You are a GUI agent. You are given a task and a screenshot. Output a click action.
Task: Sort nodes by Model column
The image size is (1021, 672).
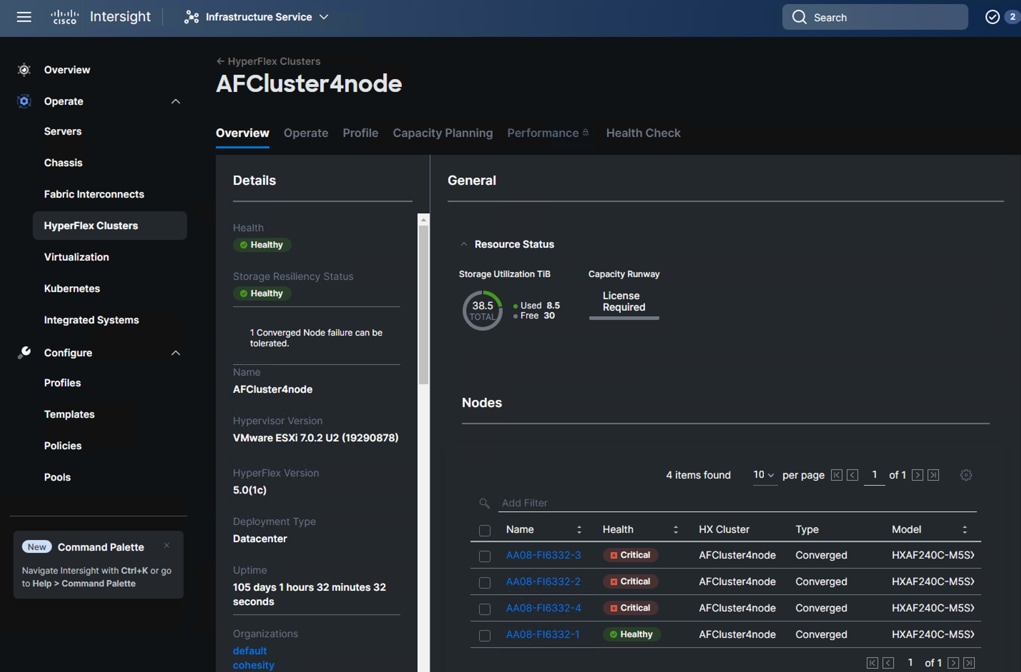[964, 529]
